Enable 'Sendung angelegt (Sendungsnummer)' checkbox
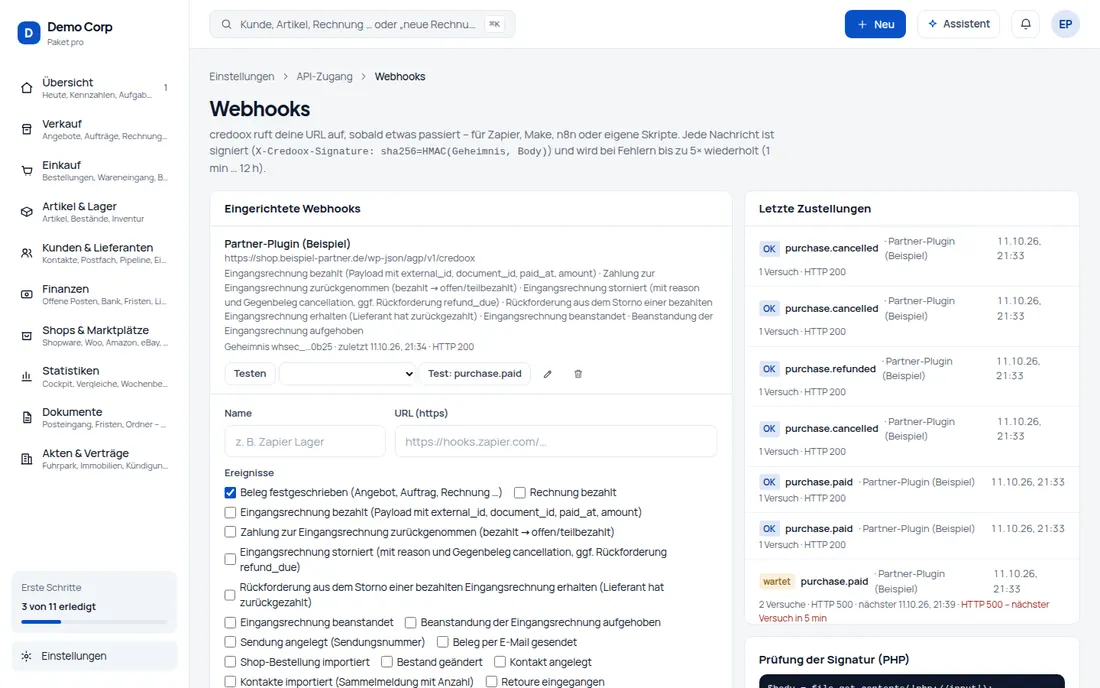This screenshot has width=1100, height=688. pyautogui.click(x=230, y=642)
